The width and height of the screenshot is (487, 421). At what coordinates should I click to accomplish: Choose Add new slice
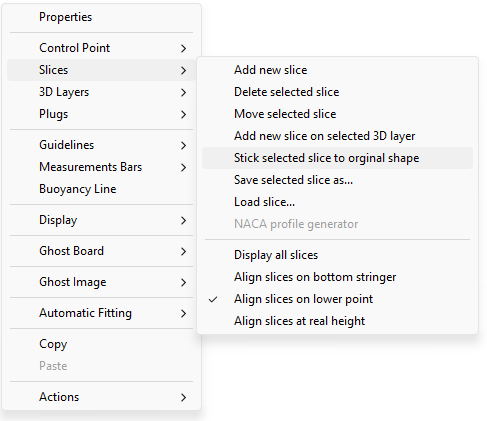click(337, 70)
